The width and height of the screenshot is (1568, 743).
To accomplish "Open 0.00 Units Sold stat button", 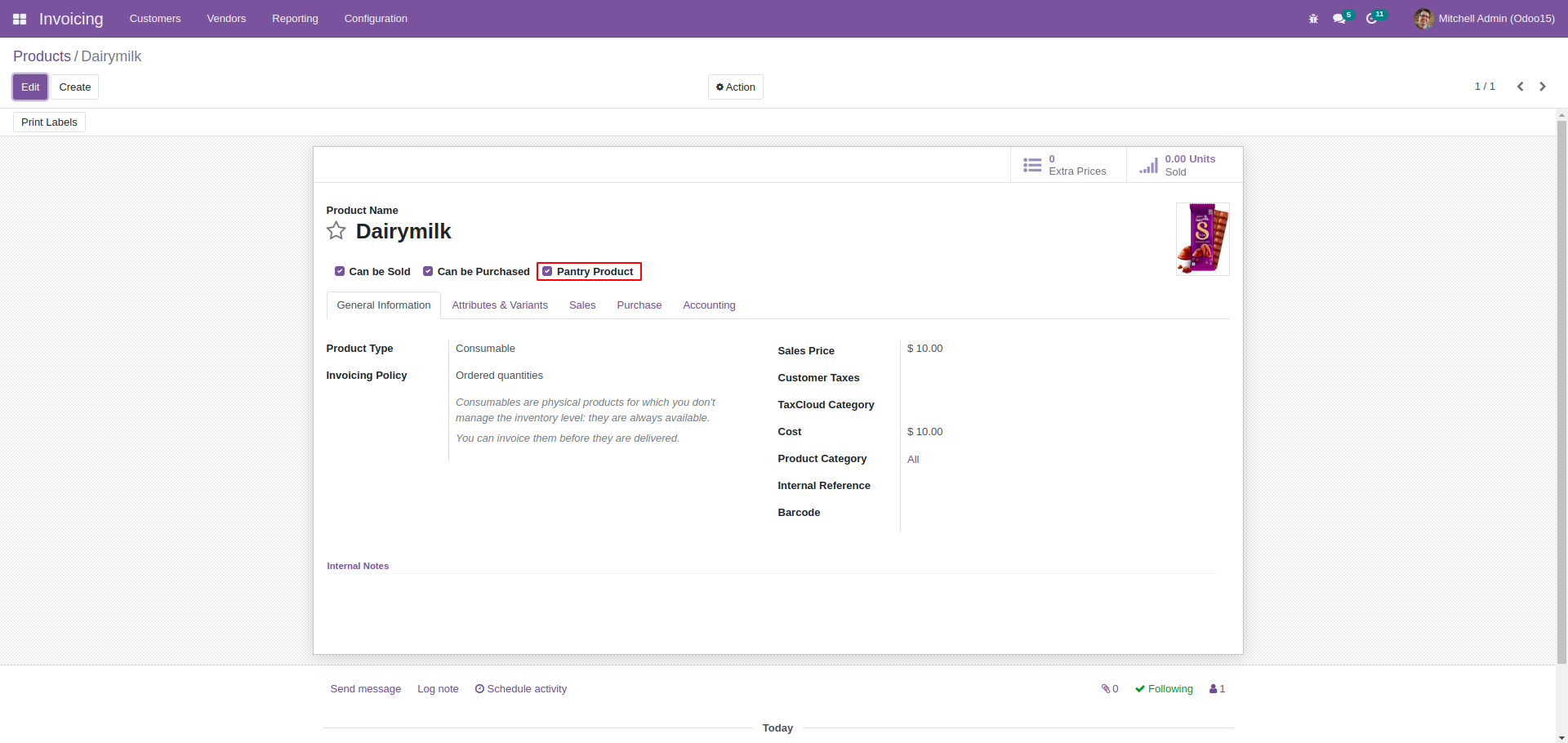I will click(x=1184, y=165).
